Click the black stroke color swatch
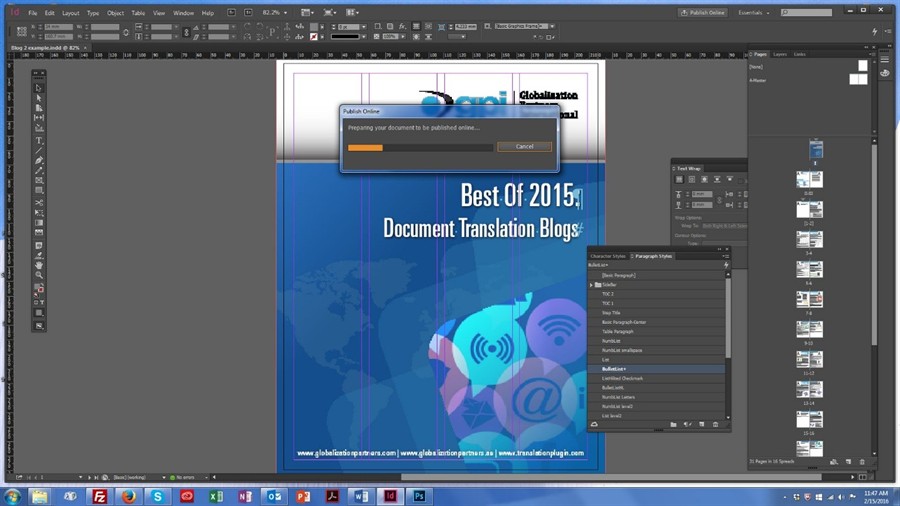Viewport: 900px width, 506px height. coord(345,37)
